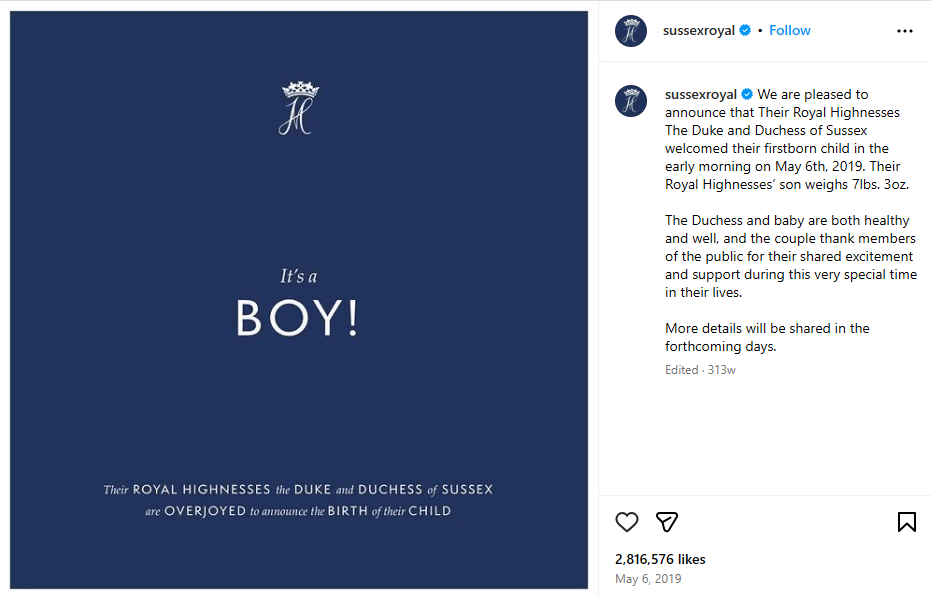Click the May 6, 2019 post date
This screenshot has height=597, width=931.
pyautogui.click(x=648, y=579)
